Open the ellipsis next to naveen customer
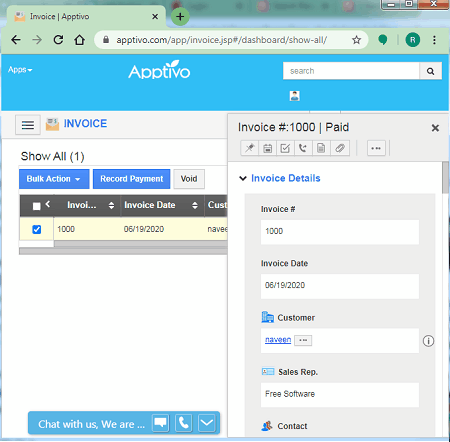This screenshot has width=450, height=442. point(303,340)
